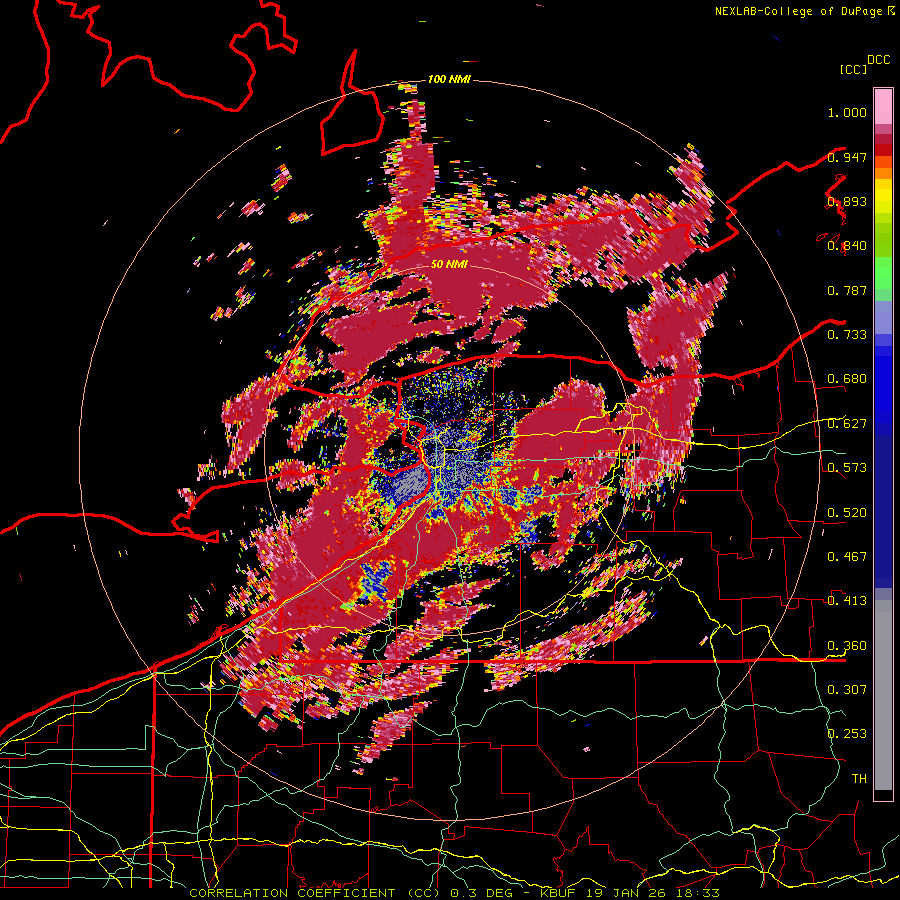
Task: Click the 0.893 value on the scale
Action: (x=847, y=201)
